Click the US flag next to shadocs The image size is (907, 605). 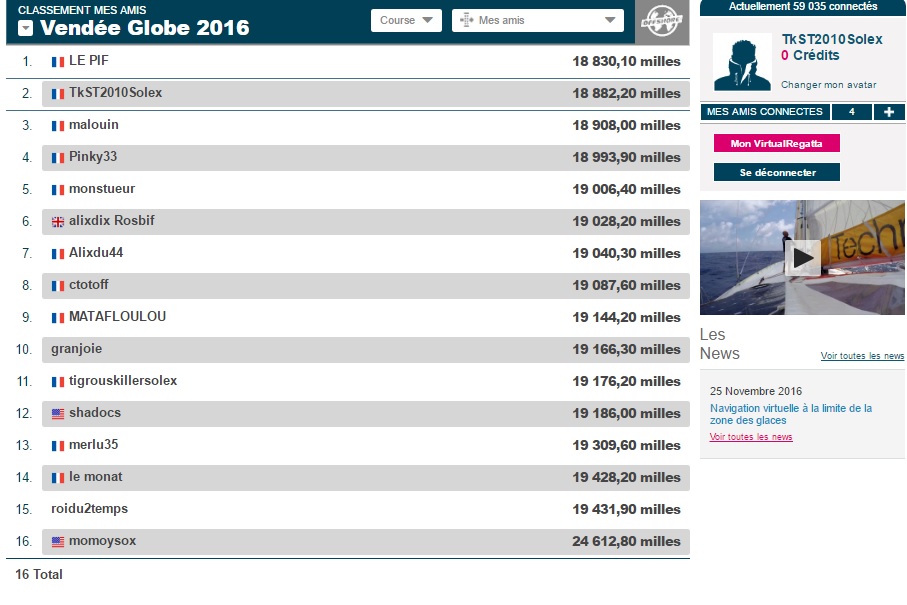[x=58, y=414]
